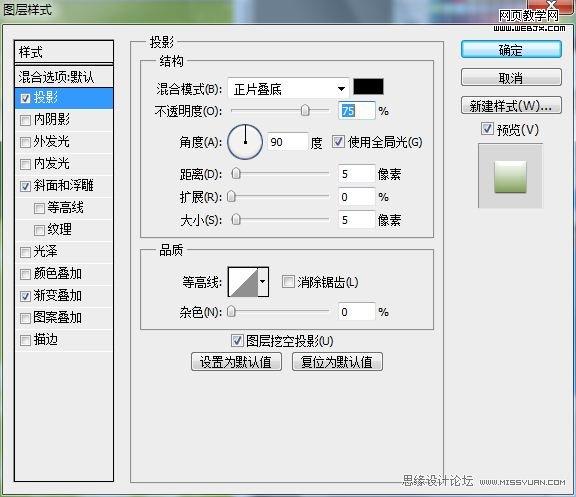This screenshot has height=497, width=576.
Task: Enable the 光泽 checkbox
Action: pyautogui.click(x=25, y=252)
